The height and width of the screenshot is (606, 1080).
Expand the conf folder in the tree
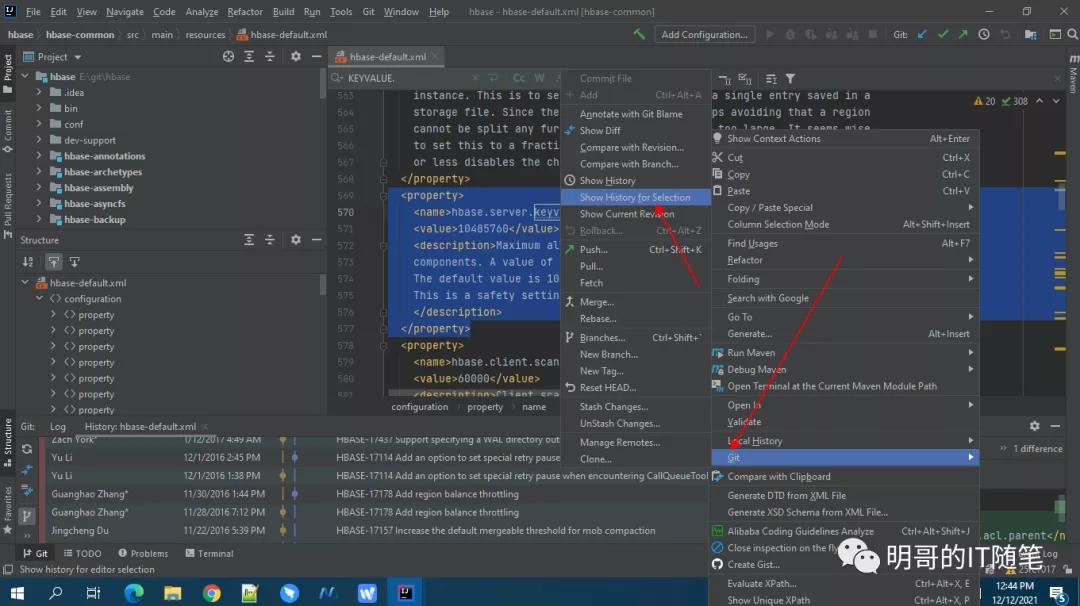tap(39, 124)
